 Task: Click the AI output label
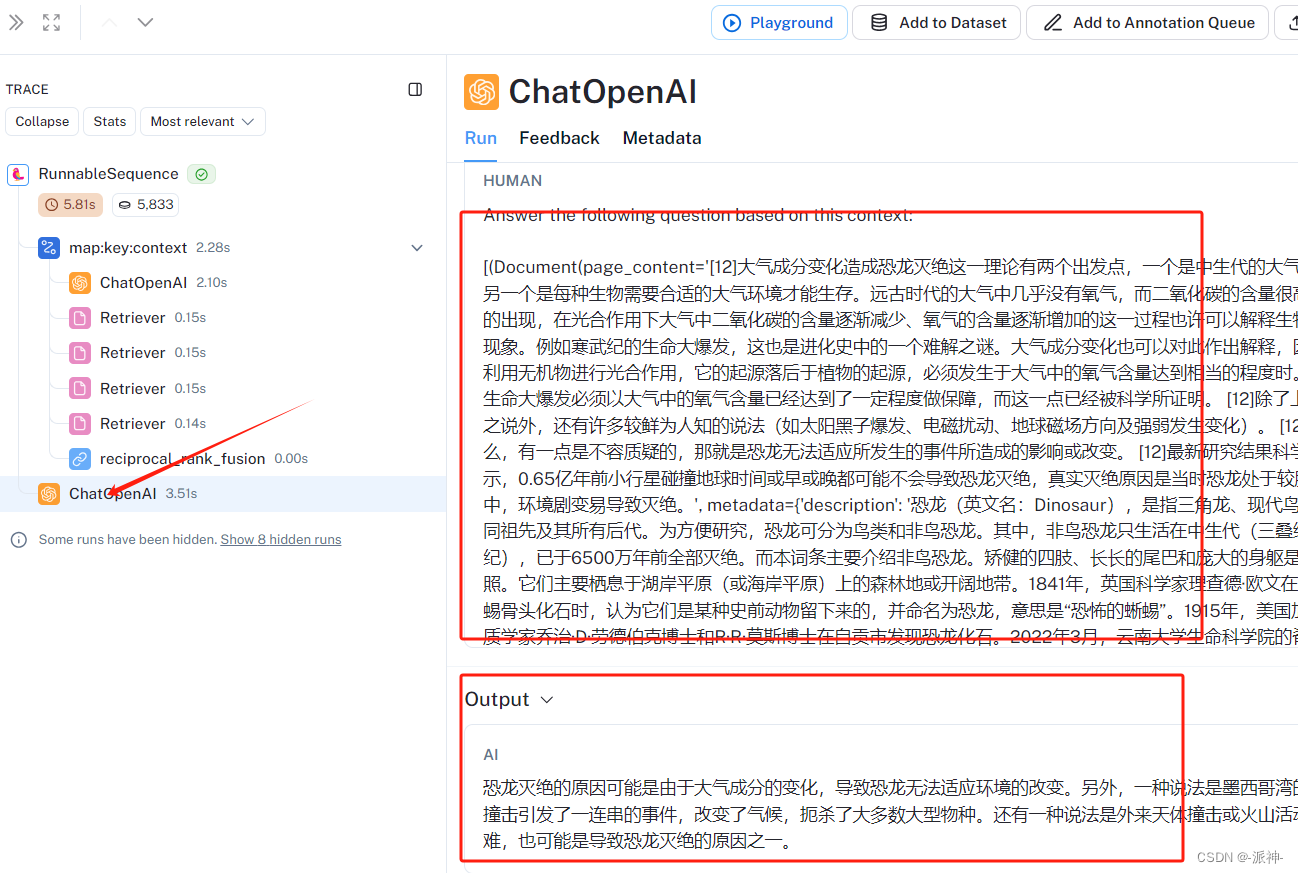click(491, 755)
